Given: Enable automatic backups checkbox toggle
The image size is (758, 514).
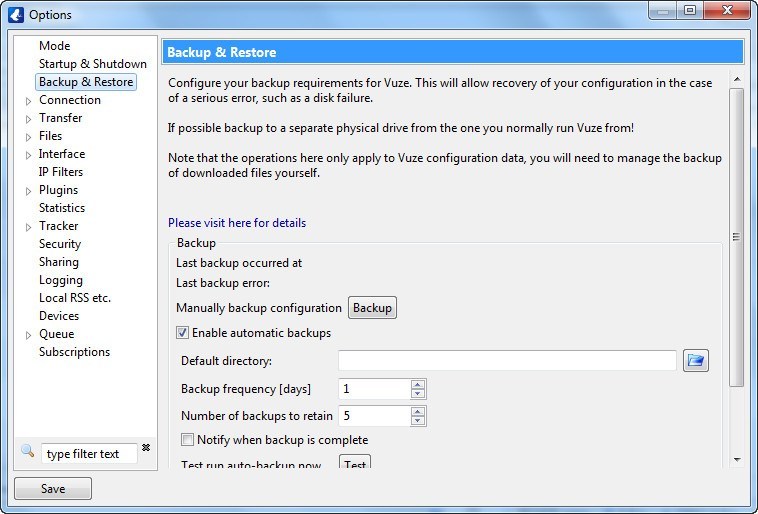Looking at the screenshot, I should (182, 333).
